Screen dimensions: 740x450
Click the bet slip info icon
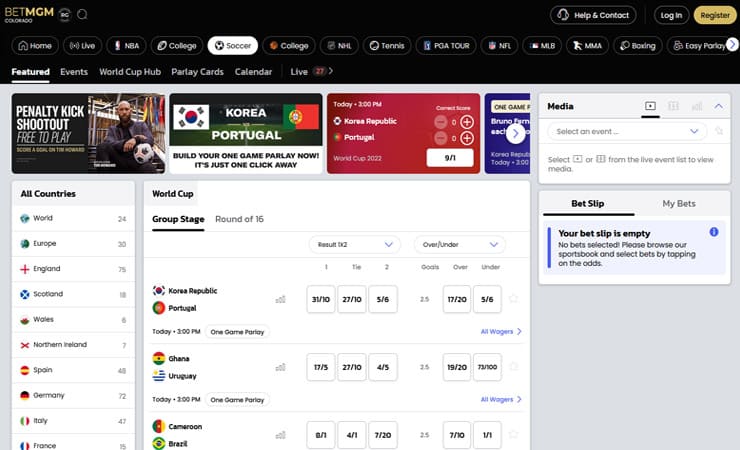[714, 232]
